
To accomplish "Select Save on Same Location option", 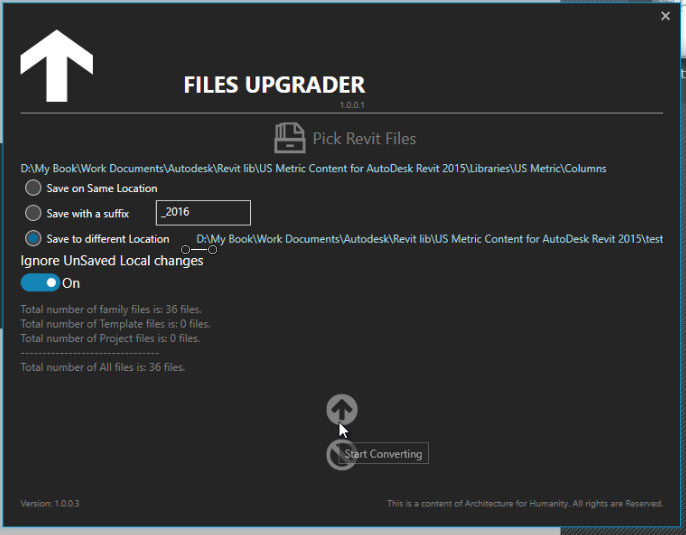I will tap(33, 188).
